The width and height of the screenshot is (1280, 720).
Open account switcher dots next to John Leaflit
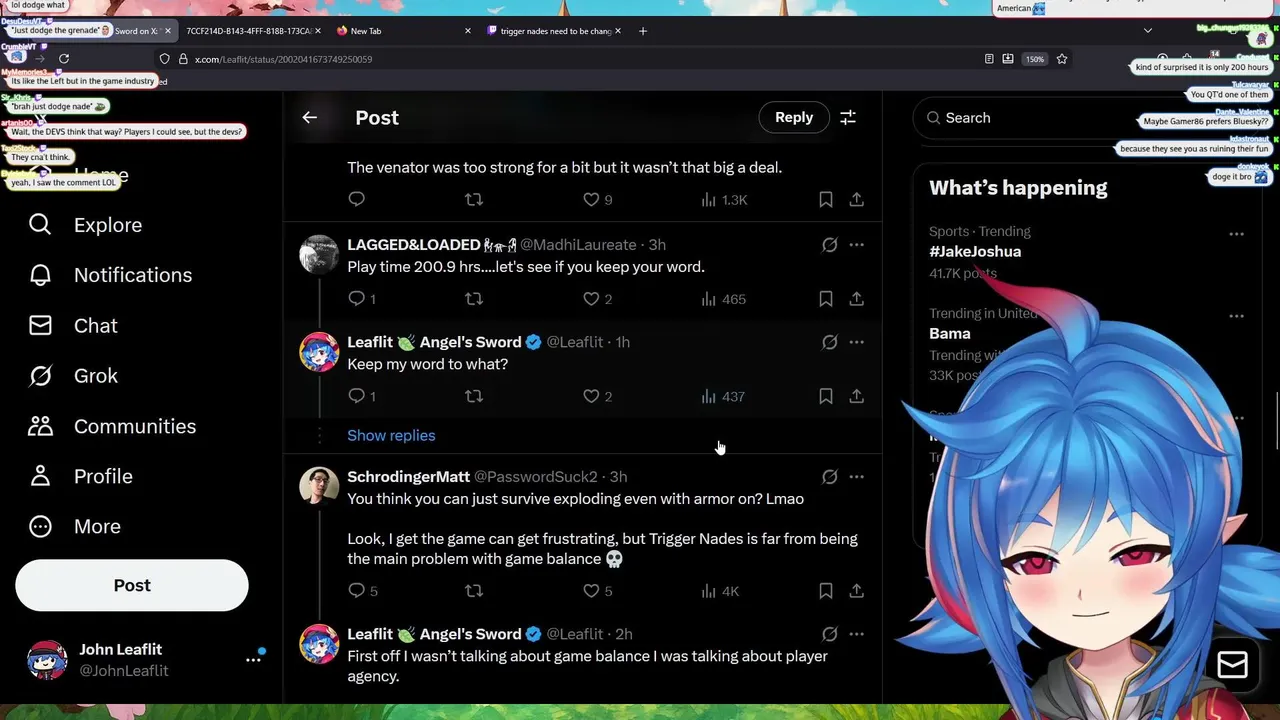(253, 659)
